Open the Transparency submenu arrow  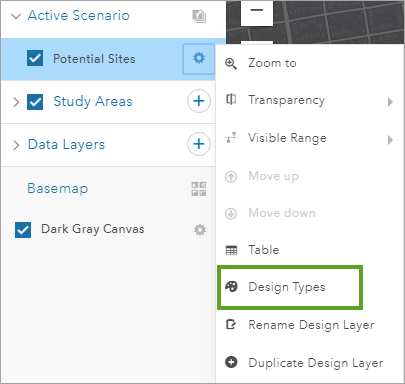click(x=390, y=102)
